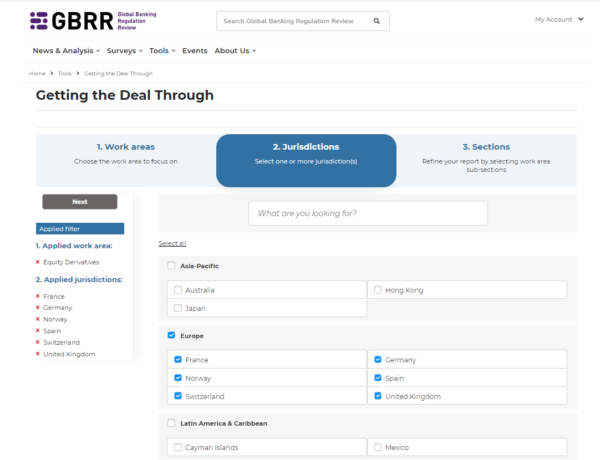Click the 'What are you looking for?' field
600x460 pixels.
click(368, 213)
